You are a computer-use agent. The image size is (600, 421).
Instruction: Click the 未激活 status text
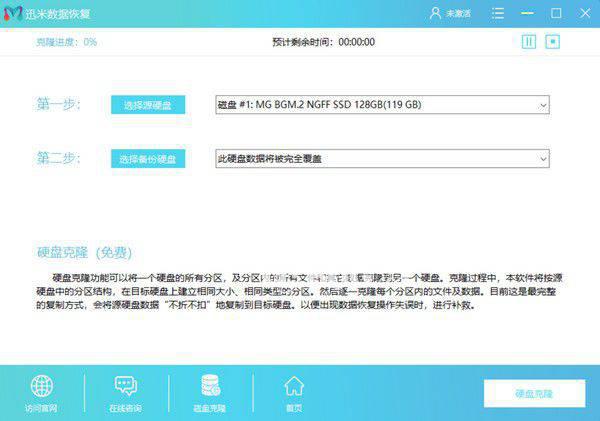pyautogui.click(x=458, y=14)
